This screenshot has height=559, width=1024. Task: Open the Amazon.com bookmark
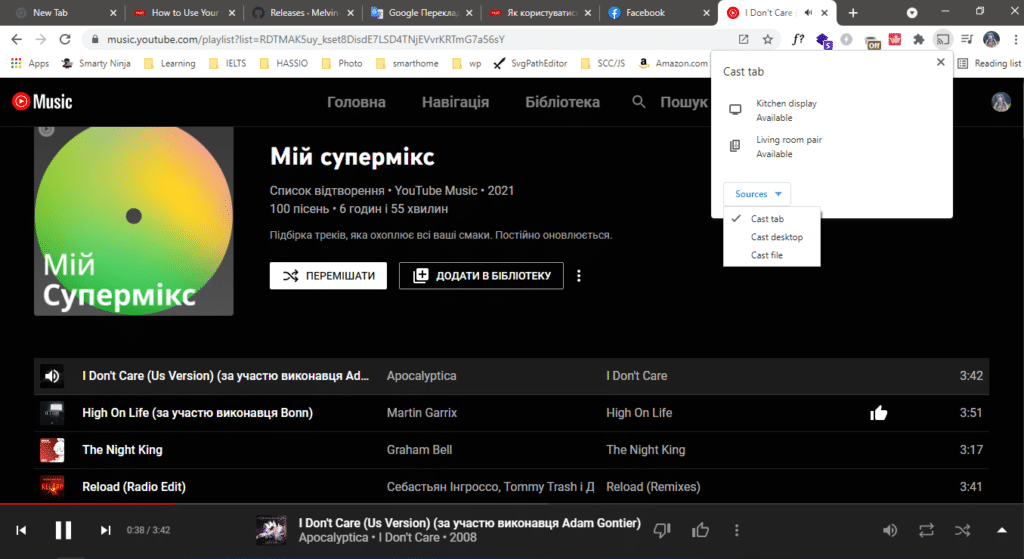click(673, 63)
